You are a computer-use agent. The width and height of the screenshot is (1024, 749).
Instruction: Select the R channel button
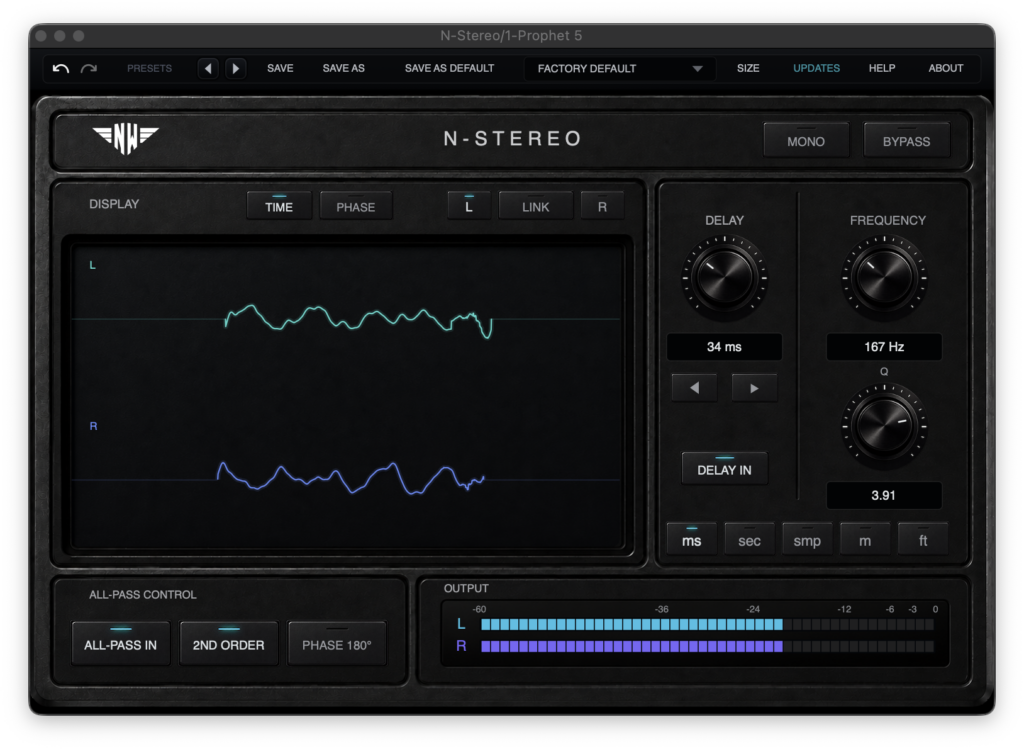(602, 206)
